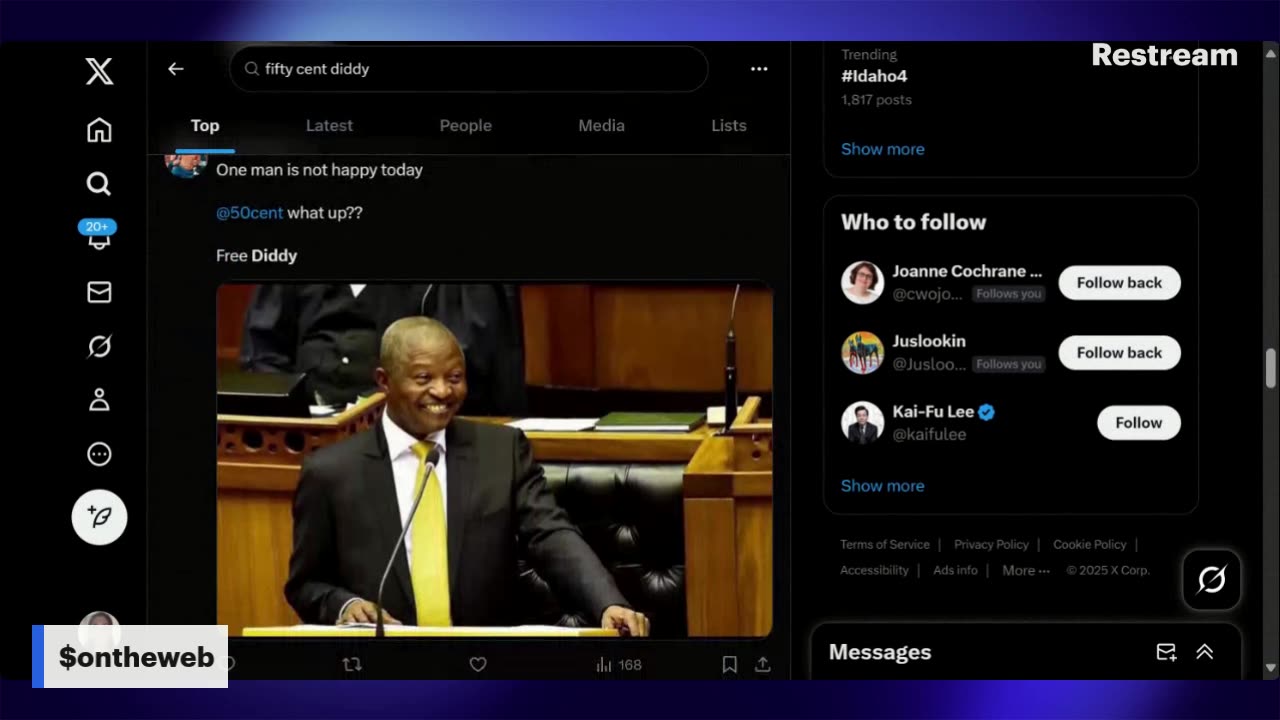Switch to the Media tab
1280x720 pixels.
(x=601, y=126)
